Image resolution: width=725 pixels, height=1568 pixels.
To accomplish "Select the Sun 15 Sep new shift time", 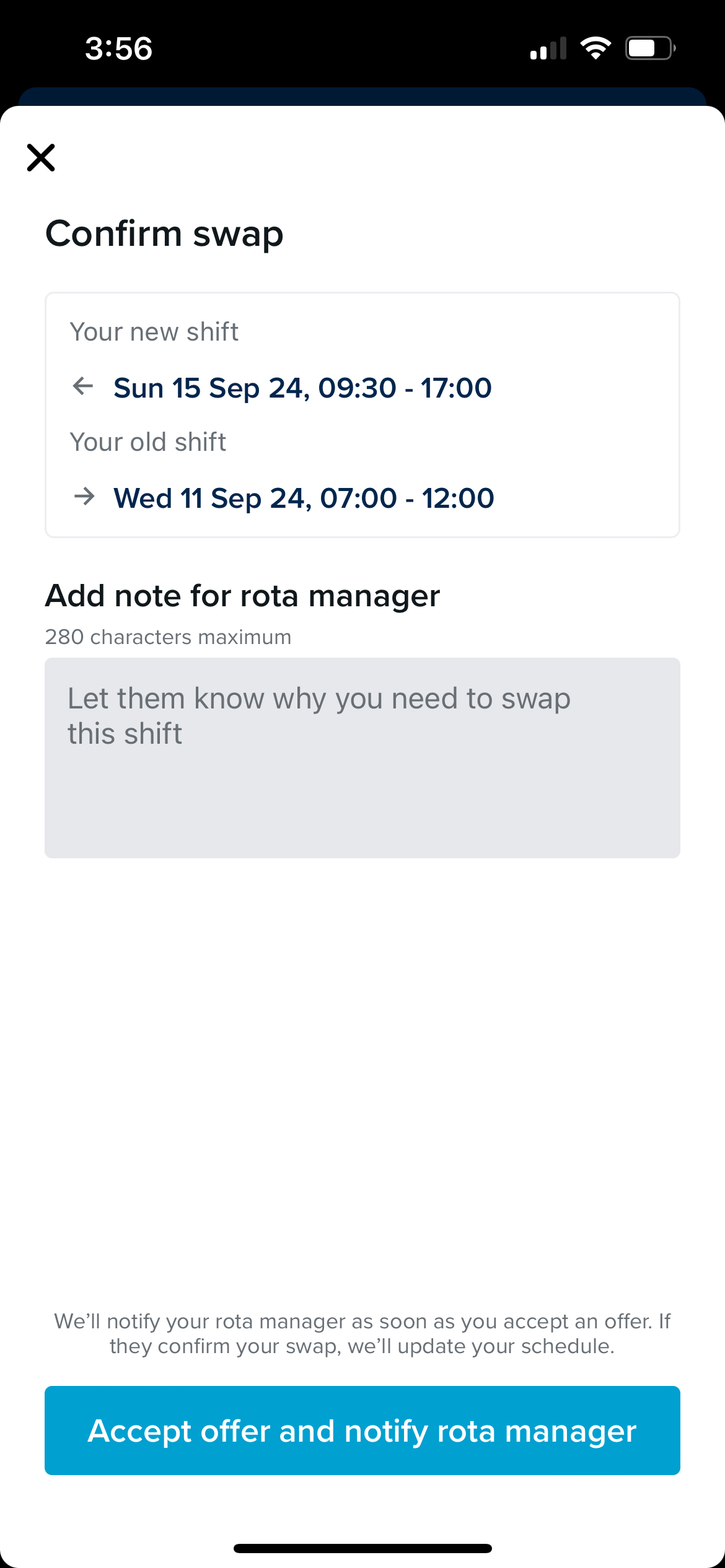I will pos(302,388).
